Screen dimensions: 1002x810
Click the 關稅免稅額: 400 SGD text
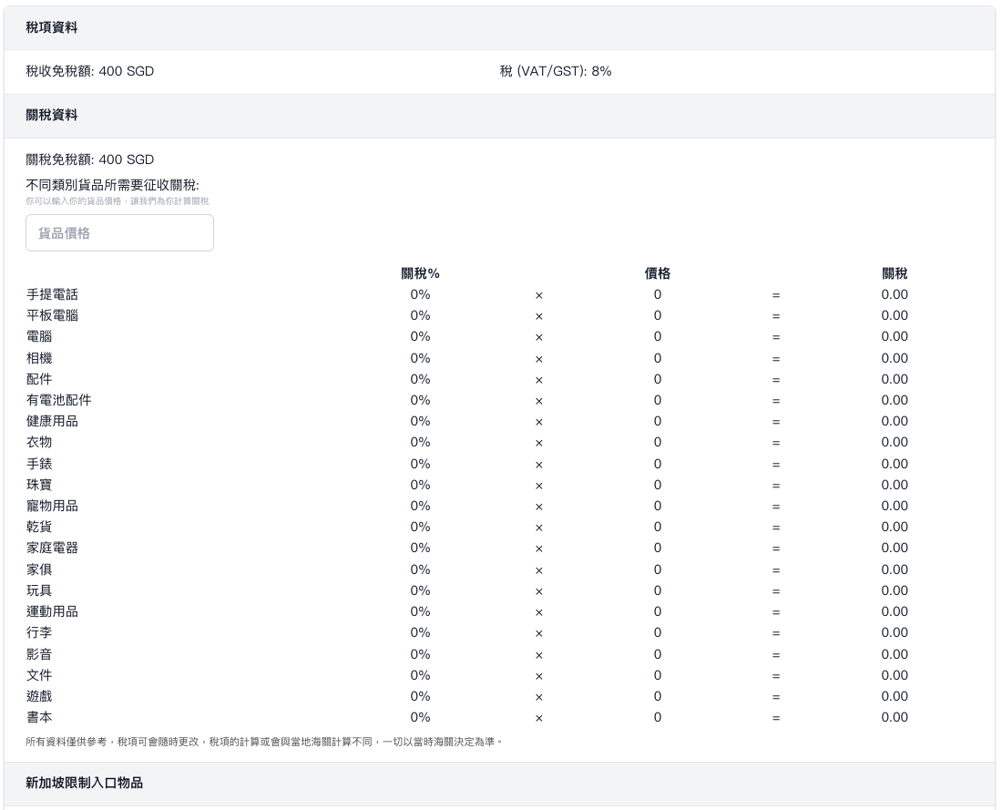coord(90,160)
